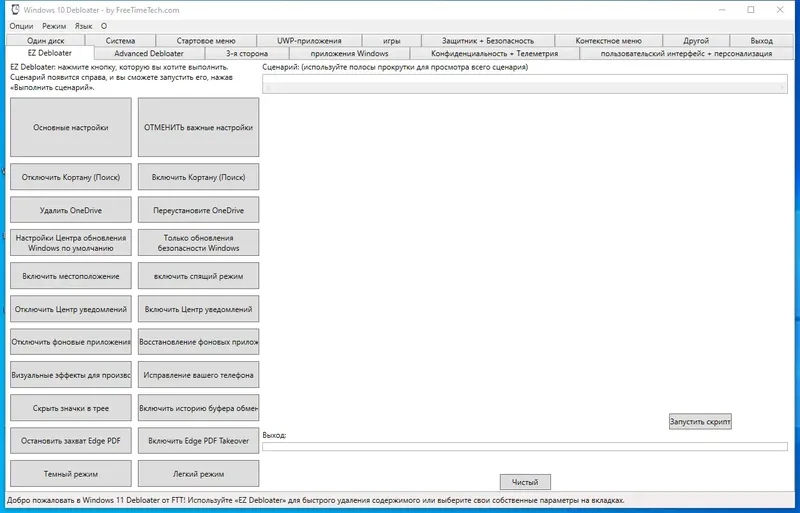
Task: Close the Windows 10 Debloater window
Action: click(780, 10)
